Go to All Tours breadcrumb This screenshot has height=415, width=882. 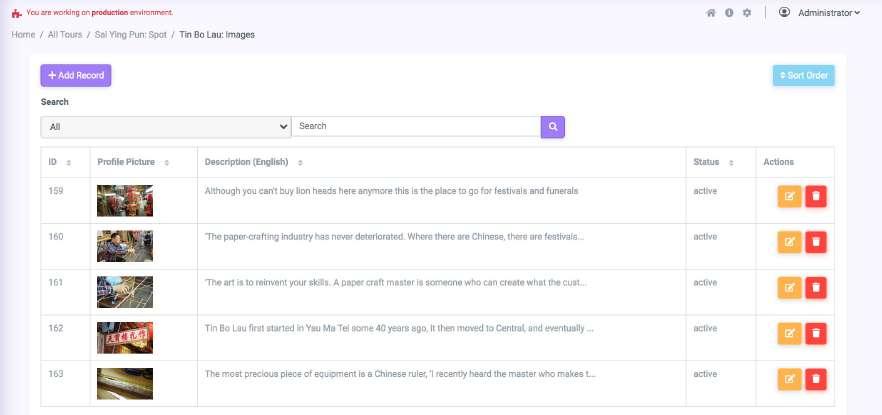click(65, 35)
